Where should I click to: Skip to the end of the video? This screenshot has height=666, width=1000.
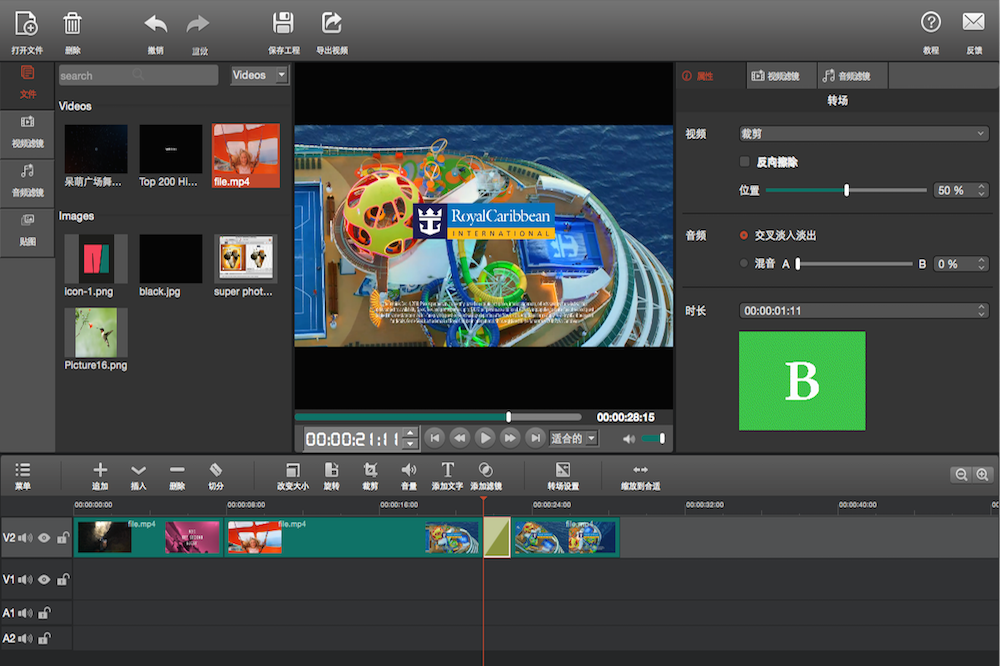pos(536,438)
